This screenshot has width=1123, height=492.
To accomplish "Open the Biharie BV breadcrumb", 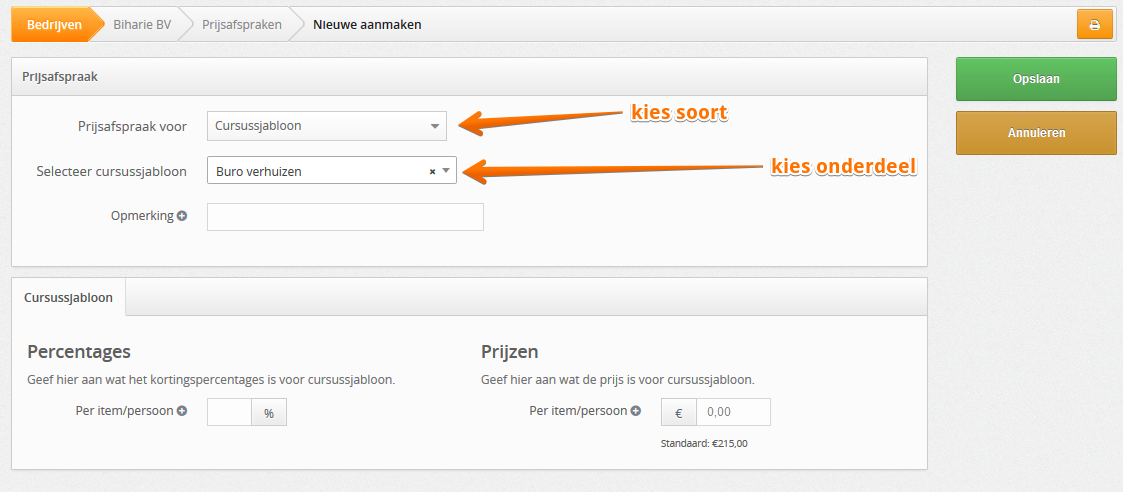I will pyautogui.click(x=142, y=25).
